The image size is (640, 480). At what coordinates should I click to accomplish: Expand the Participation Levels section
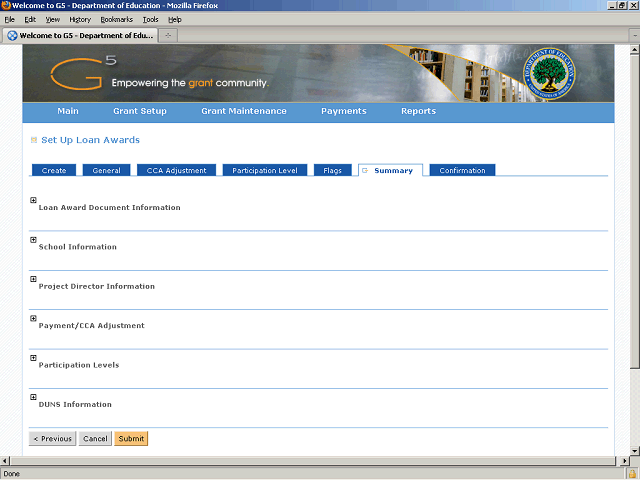(33, 358)
